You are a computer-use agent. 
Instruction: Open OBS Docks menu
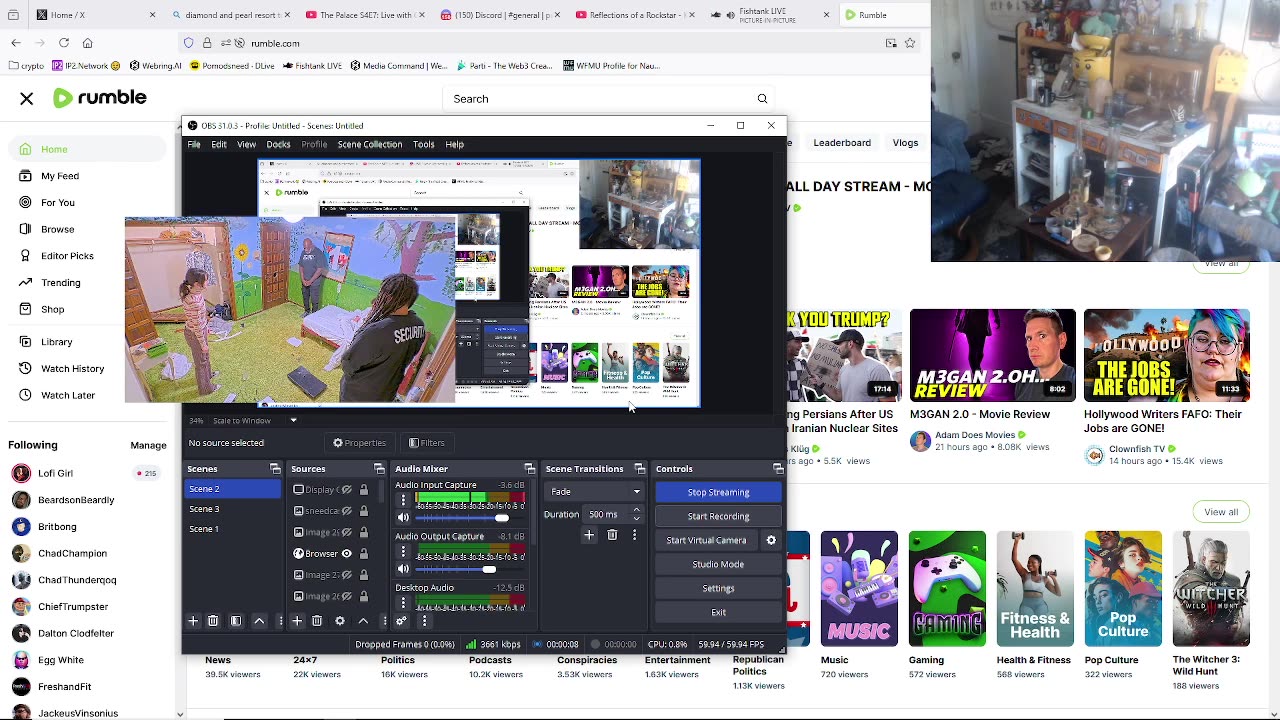tap(278, 144)
